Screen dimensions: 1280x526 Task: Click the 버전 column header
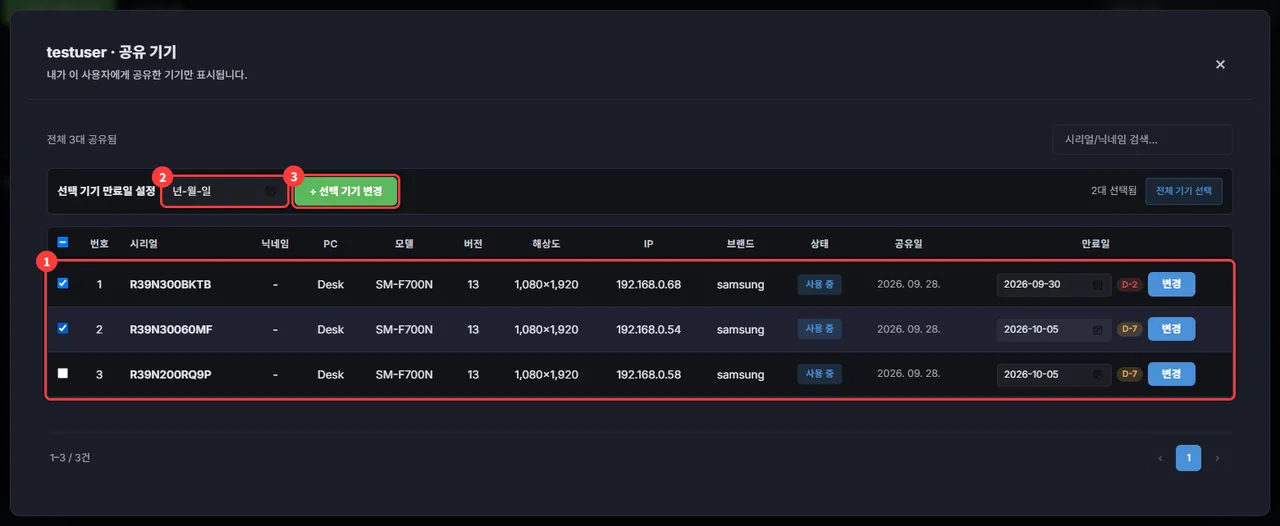coord(473,243)
